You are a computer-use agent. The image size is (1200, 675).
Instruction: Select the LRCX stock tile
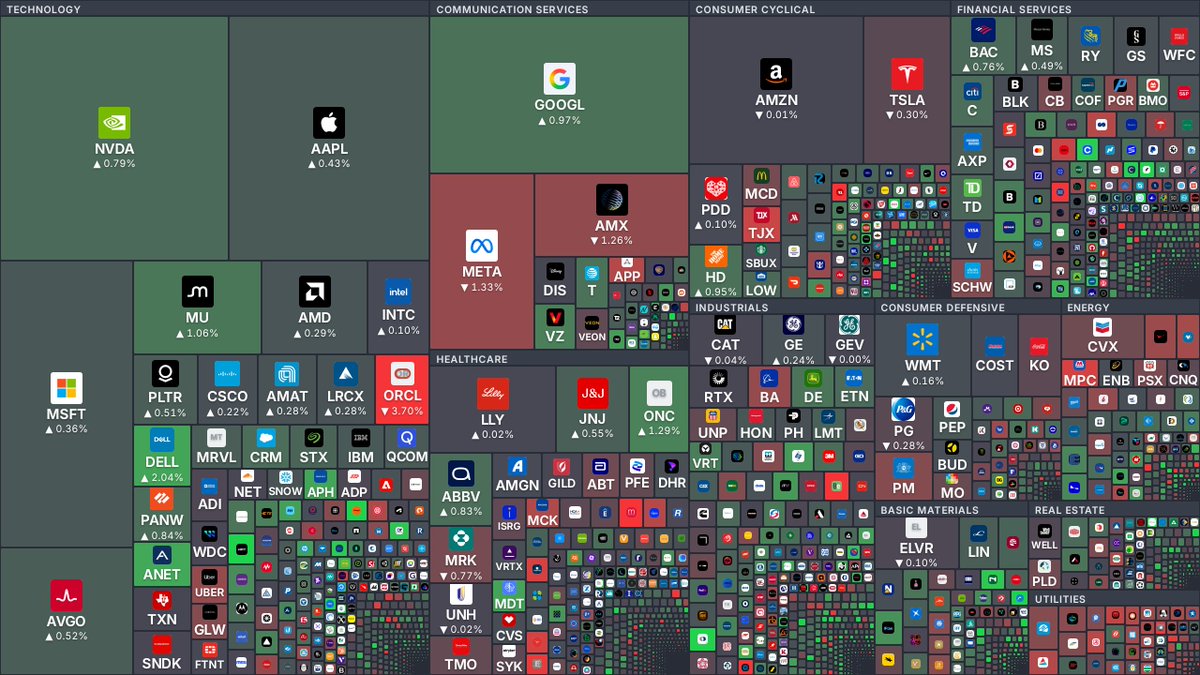(x=345, y=388)
